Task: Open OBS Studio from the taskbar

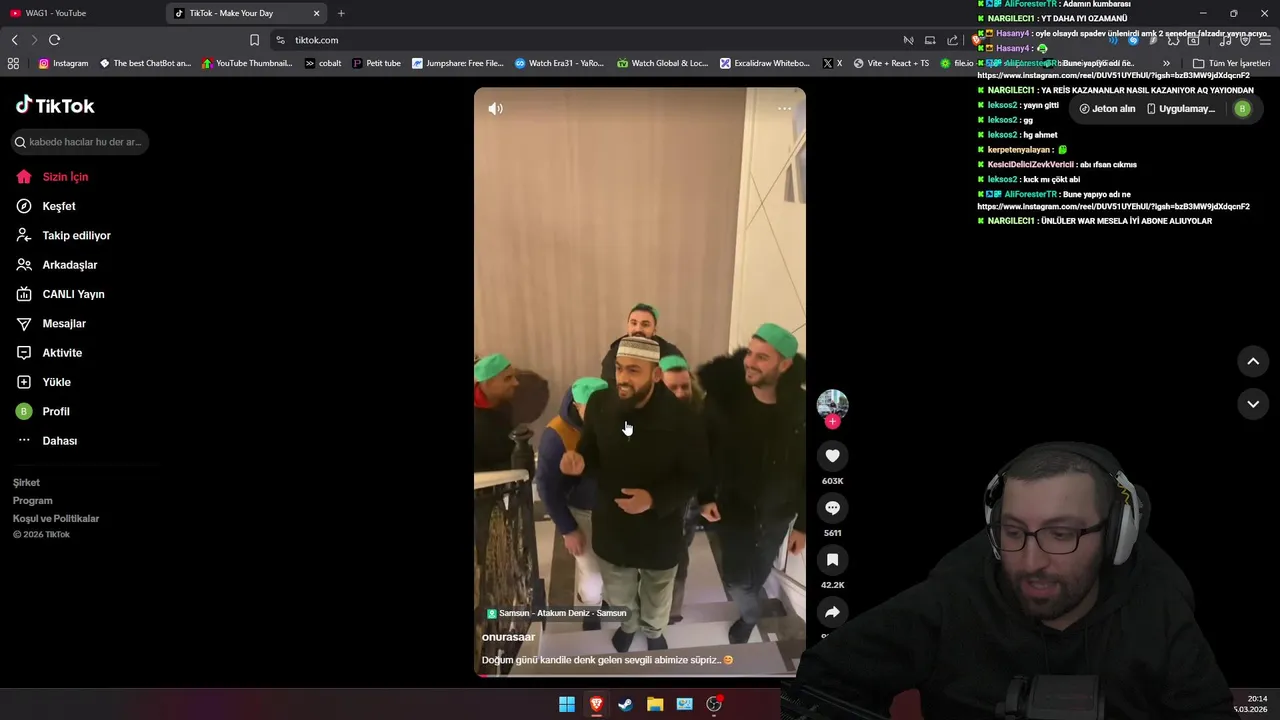Action: click(x=714, y=704)
